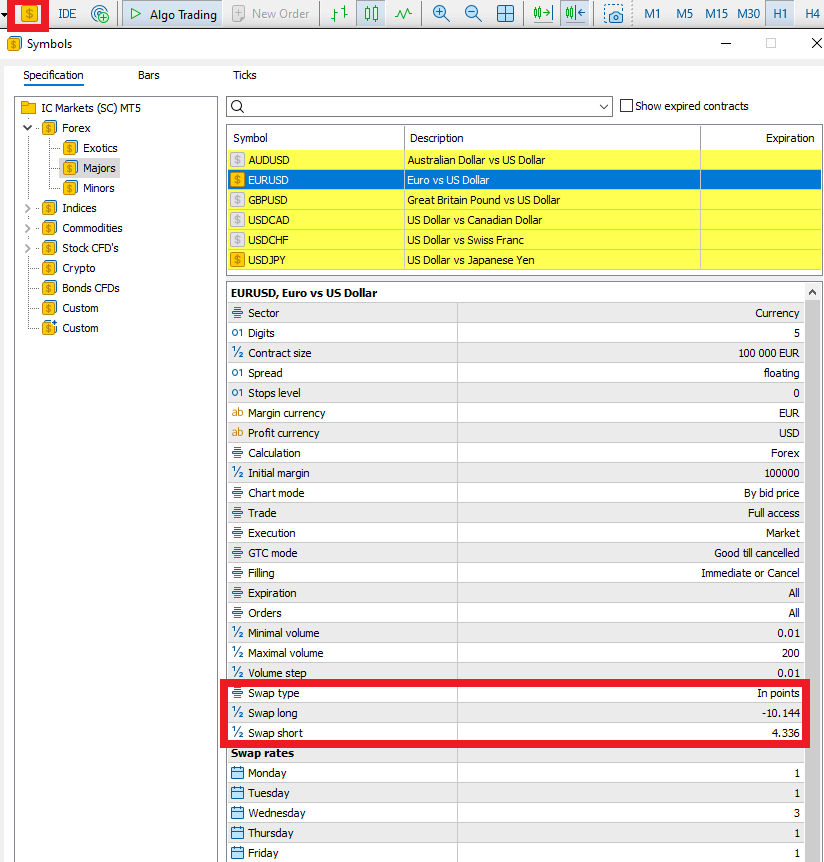Click the Symbols dollar icon in toolbar
The width and height of the screenshot is (824, 862).
coord(29,14)
